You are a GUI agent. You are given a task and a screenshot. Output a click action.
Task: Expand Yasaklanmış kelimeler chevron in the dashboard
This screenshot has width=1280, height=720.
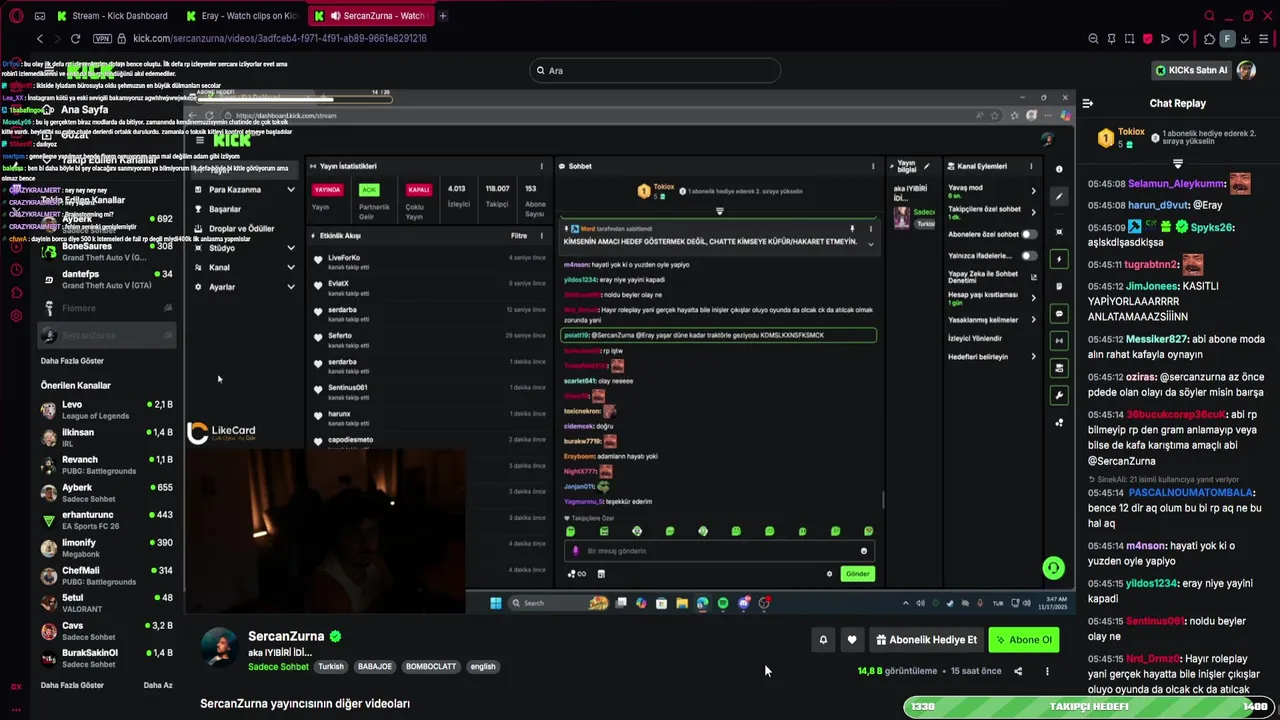pos(1033,320)
